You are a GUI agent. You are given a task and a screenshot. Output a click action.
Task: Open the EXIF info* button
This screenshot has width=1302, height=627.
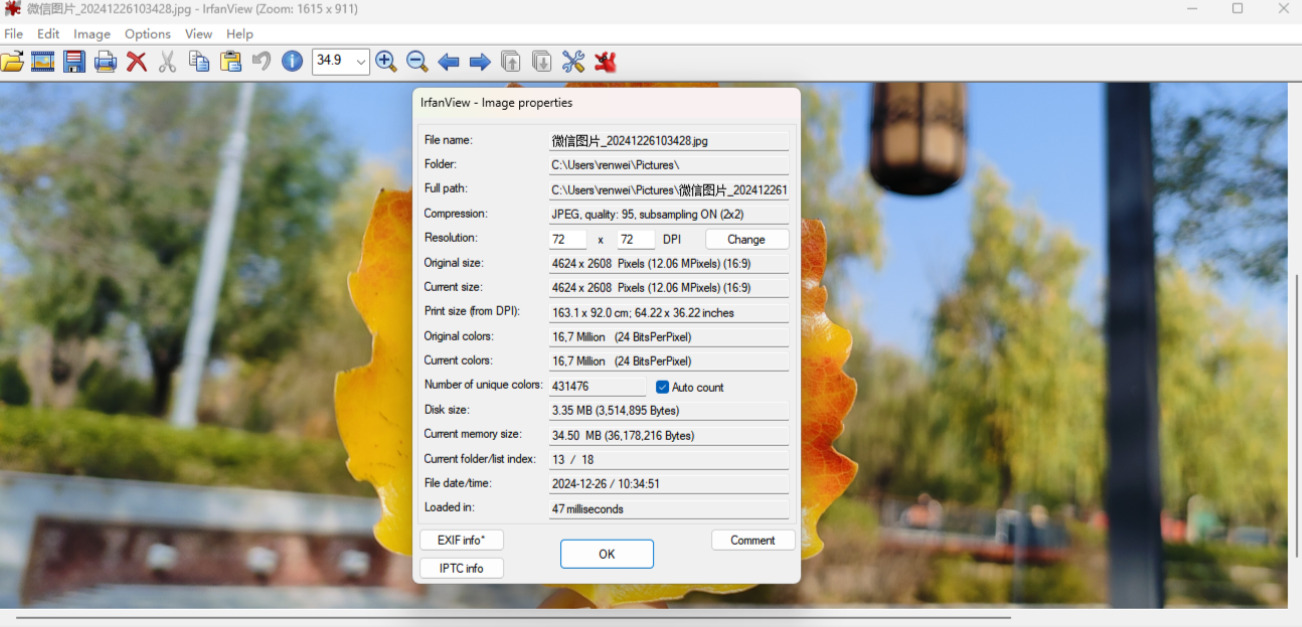point(461,540)
